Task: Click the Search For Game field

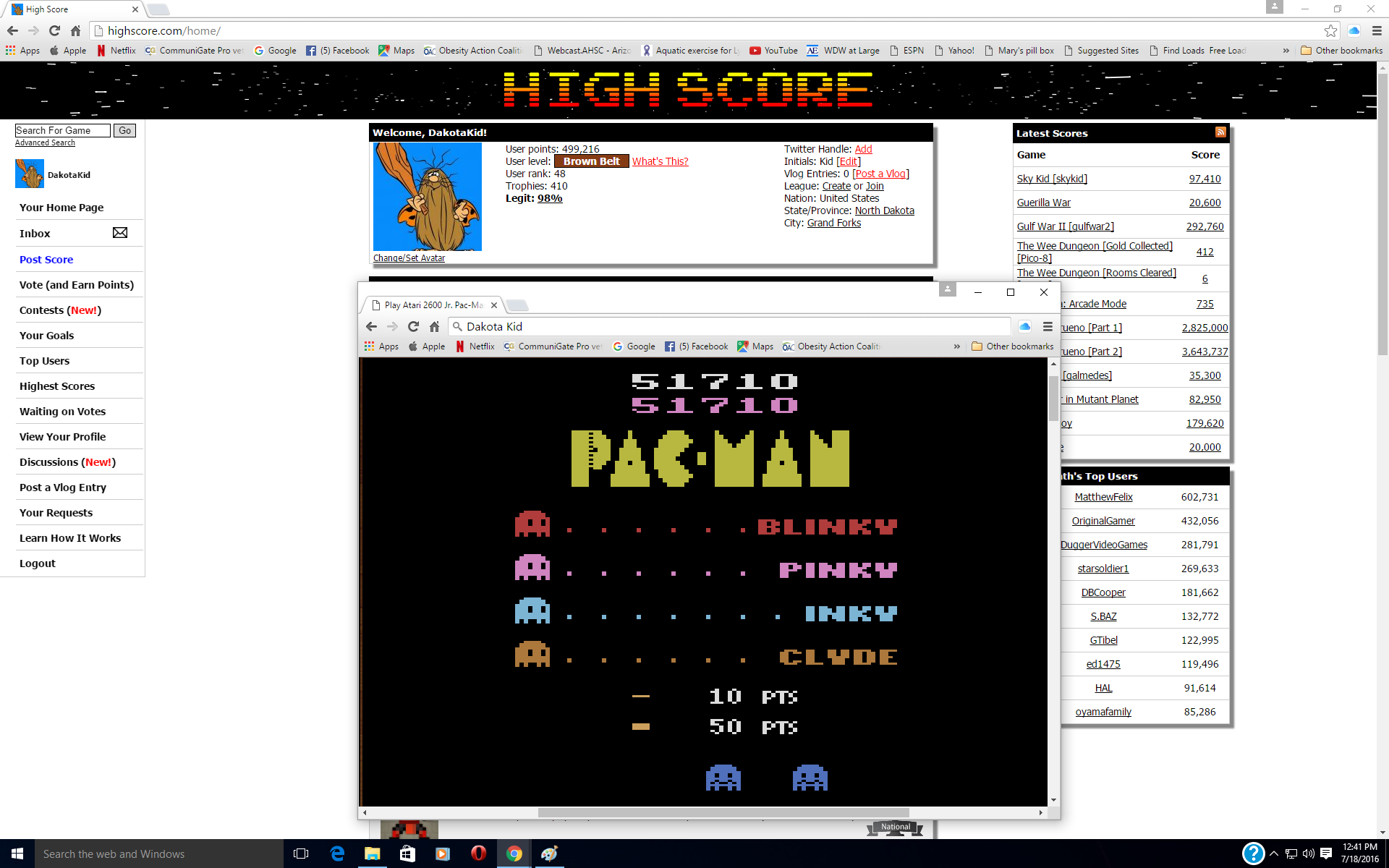Action: point(62,130)
